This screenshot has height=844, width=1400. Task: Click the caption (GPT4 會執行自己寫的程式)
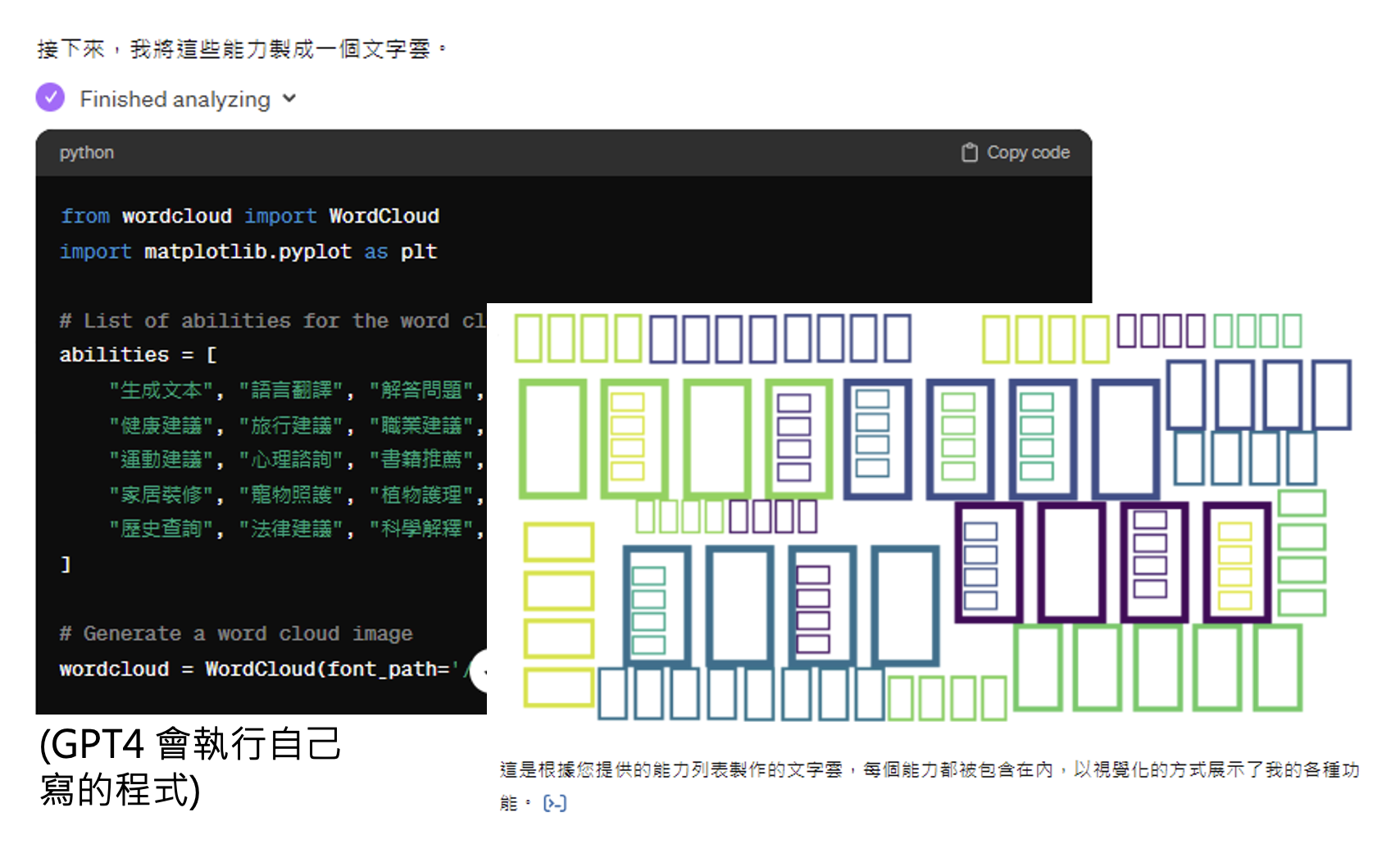pyautogui.click(x=190, y=766)
